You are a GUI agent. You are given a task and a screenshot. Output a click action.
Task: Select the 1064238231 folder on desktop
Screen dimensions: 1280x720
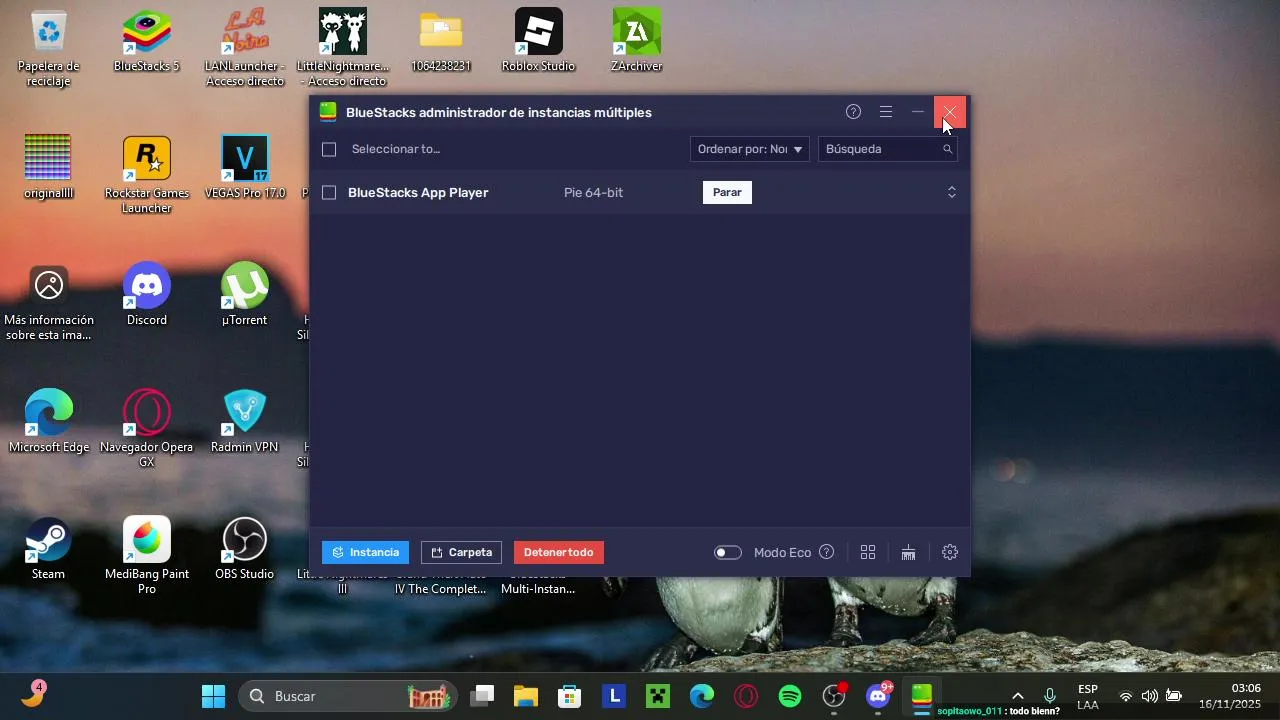click(441, 41)
